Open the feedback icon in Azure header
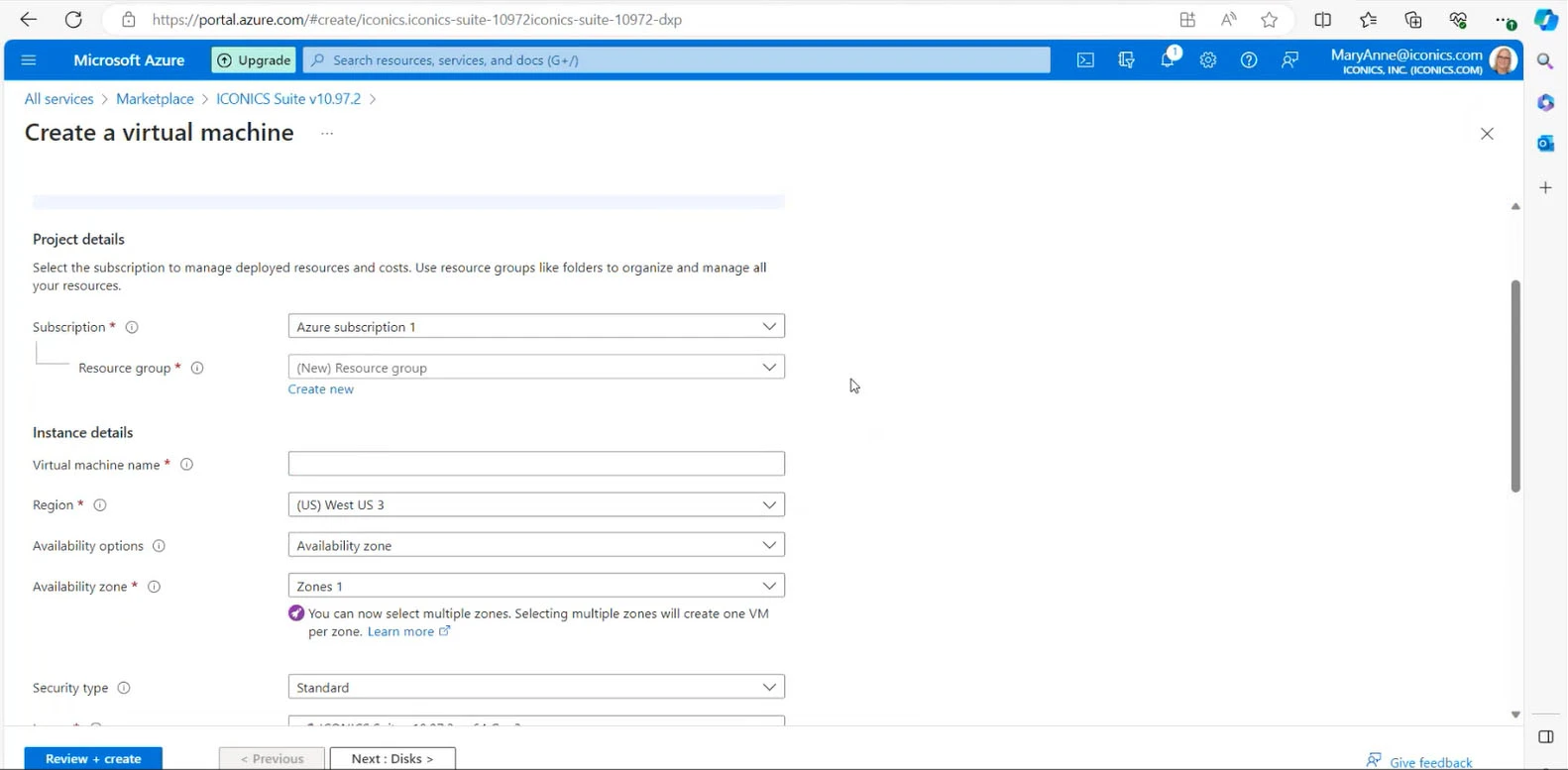The image size is (1568, 770). pos(1289,60)
